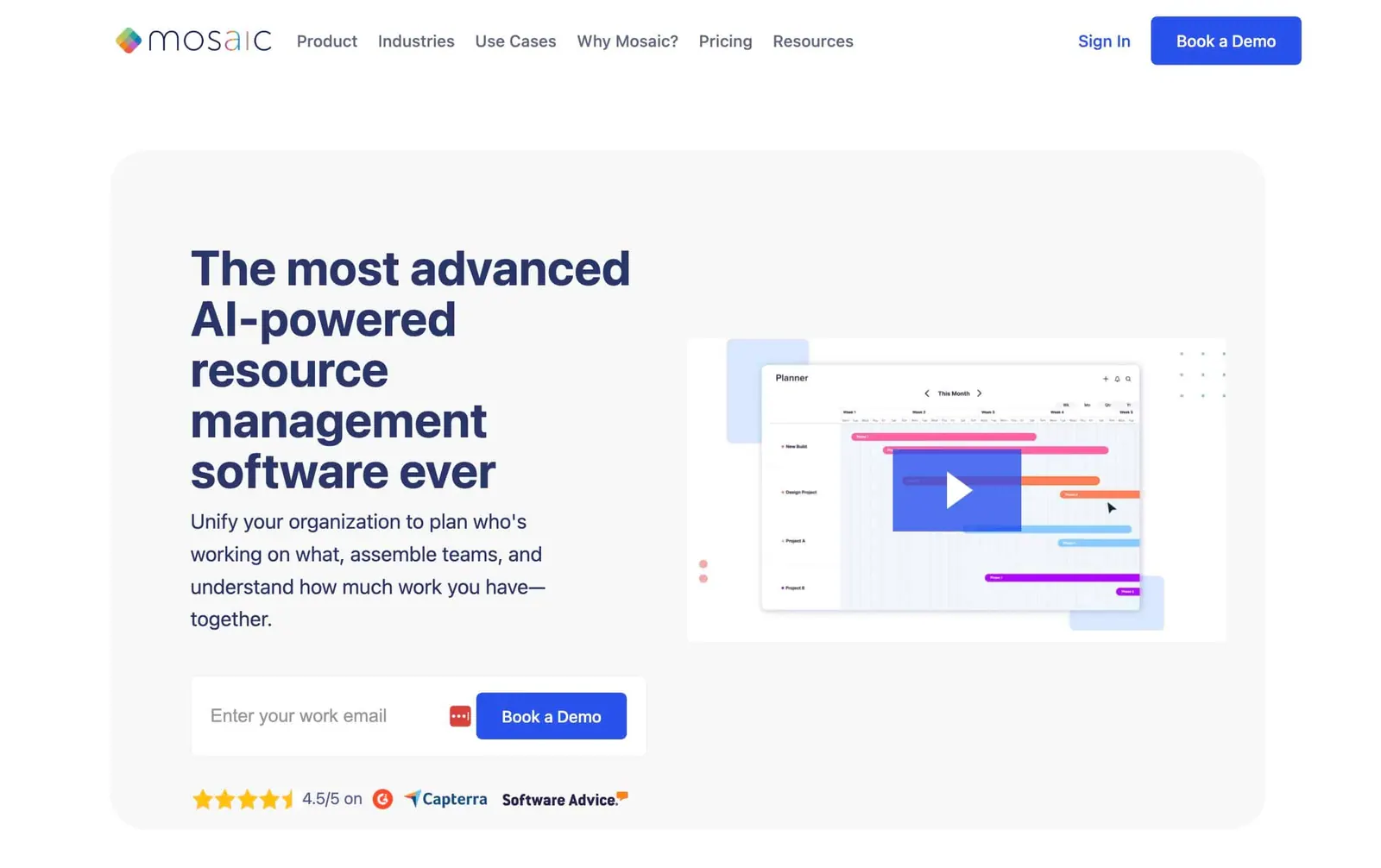Click the Project A row label
Screen dimensions: 1381x868
click(793, 541)
